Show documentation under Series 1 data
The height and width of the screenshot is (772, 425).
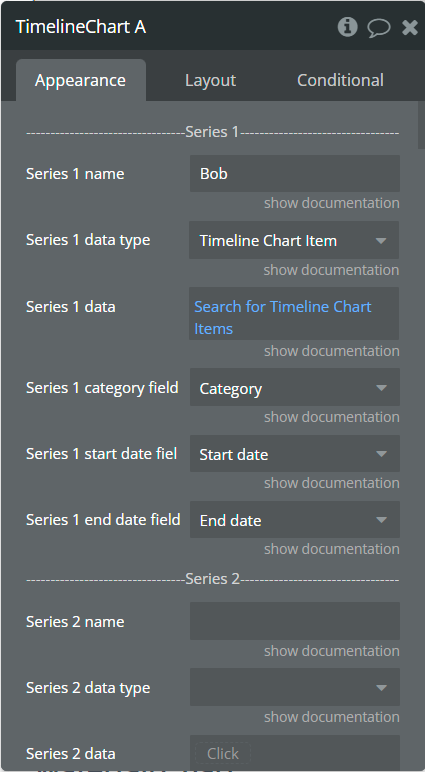point(331,351)
